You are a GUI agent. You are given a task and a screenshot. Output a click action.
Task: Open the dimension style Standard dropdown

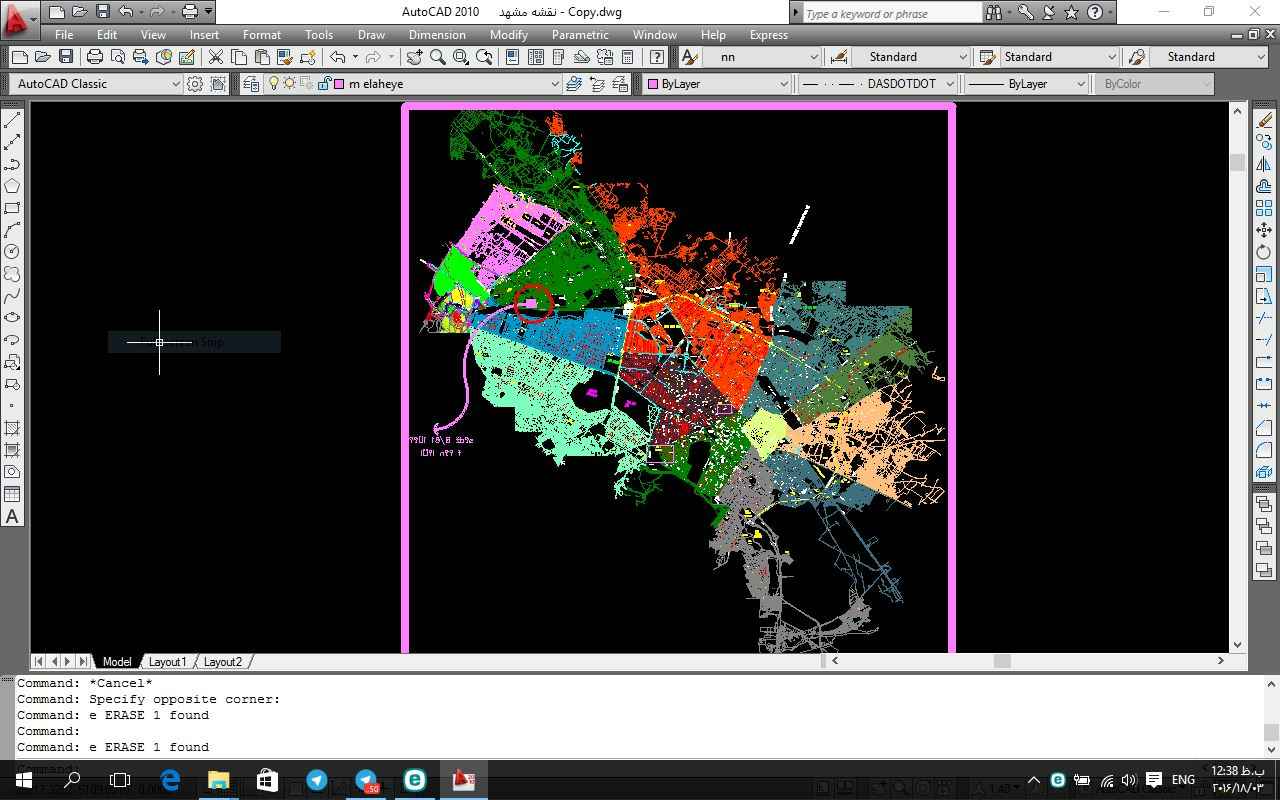click(x=911, y=57)
